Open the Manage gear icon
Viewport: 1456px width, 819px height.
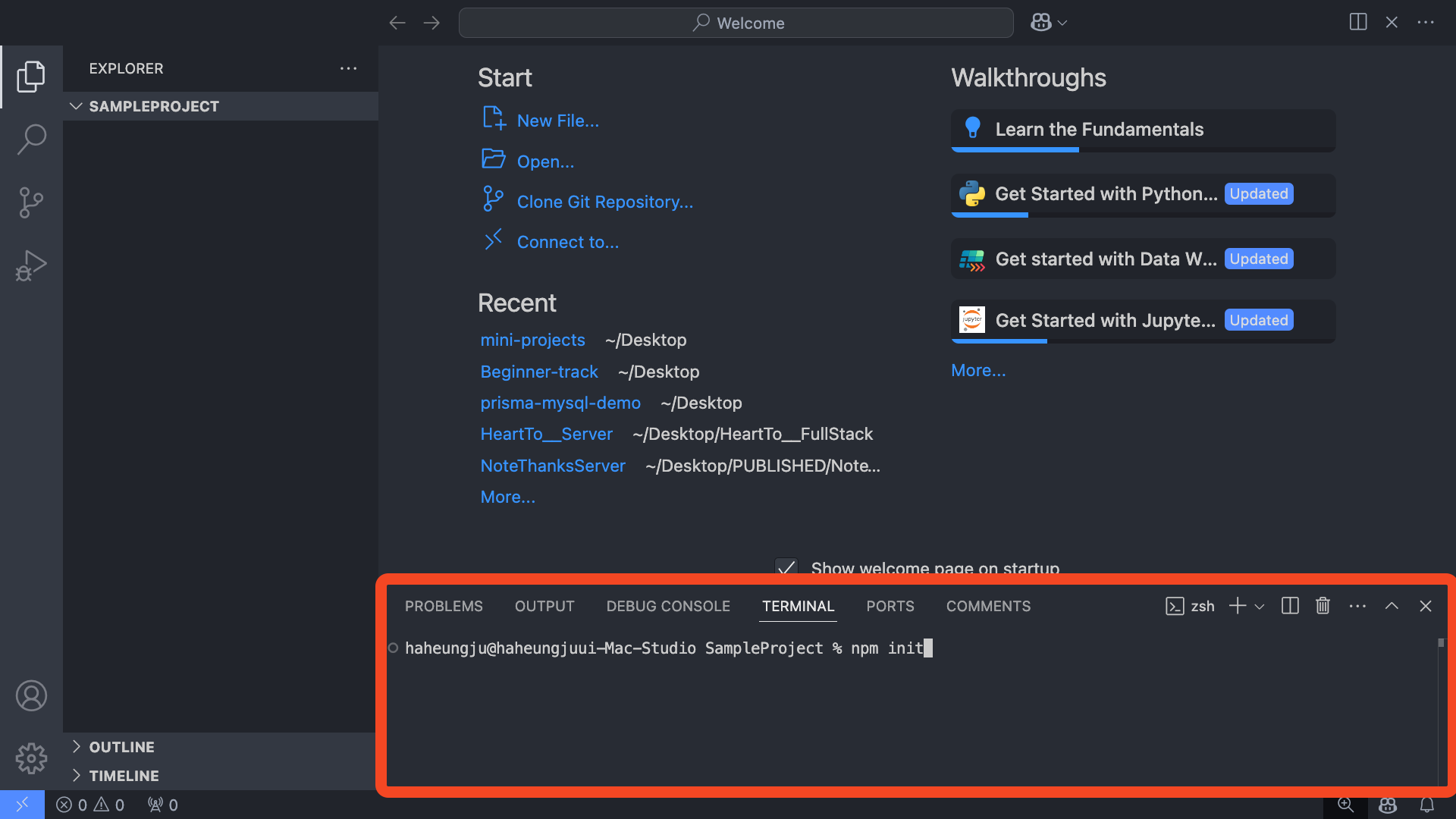click(31, 758)
